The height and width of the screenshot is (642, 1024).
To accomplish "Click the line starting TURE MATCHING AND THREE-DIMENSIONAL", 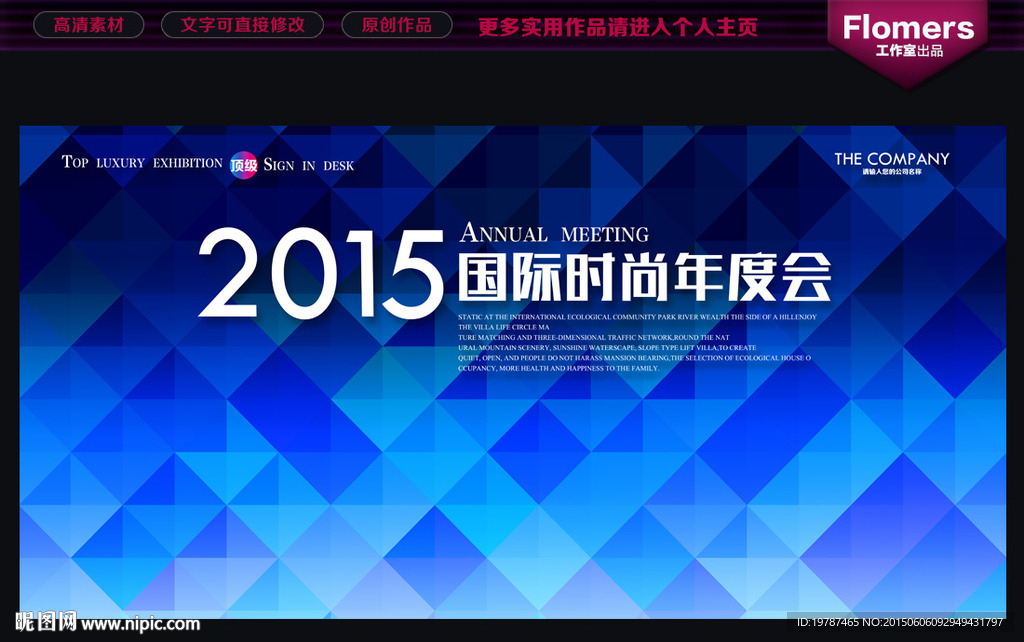I will click(x=594, y=338).
